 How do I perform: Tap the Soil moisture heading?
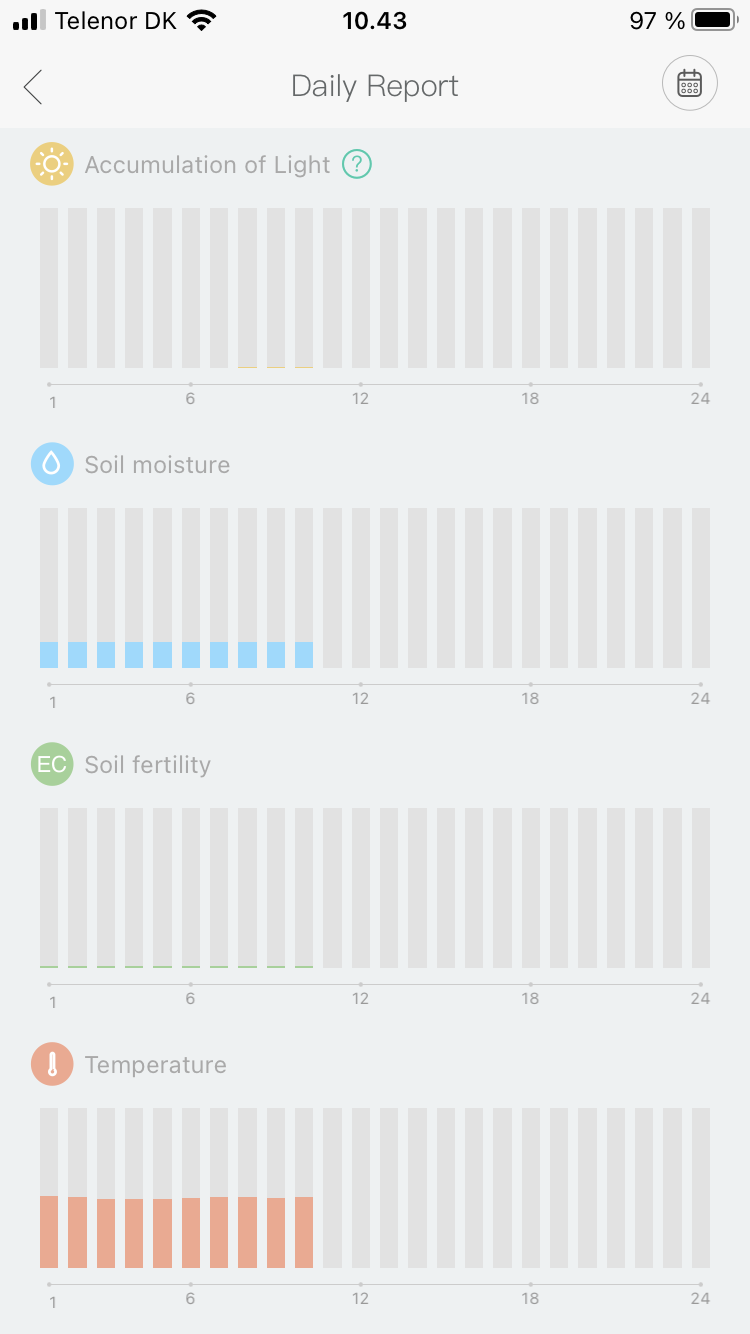pyautogui.click(x=157, y=465)
